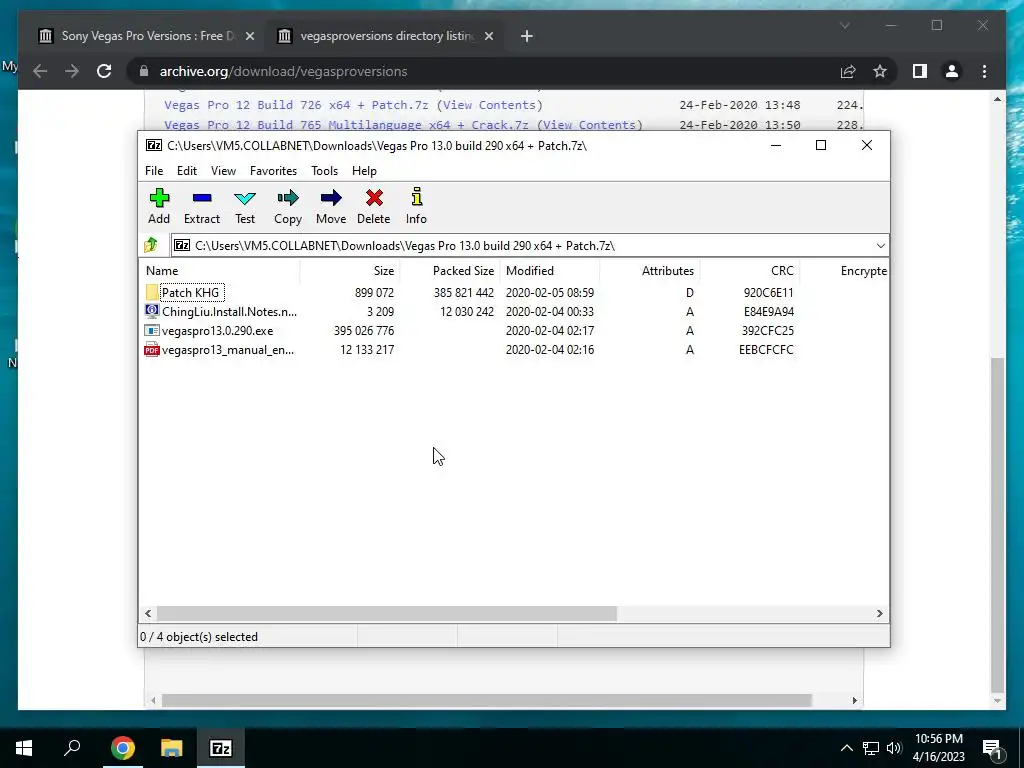Open Chrome tab search chevron

[844, 25]
